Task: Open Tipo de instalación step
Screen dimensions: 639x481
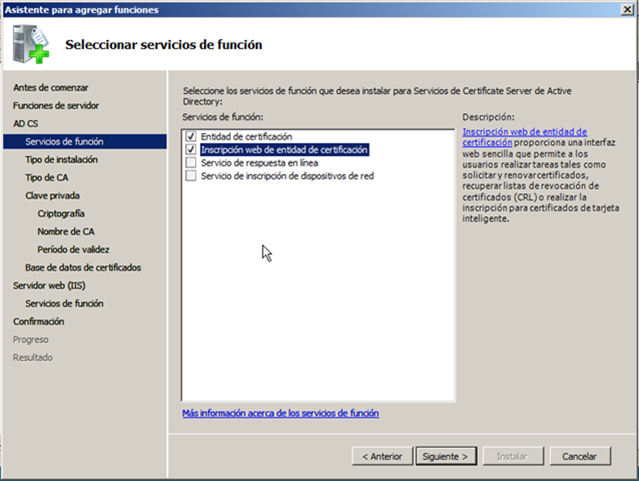Action: pyautogui.click(x=62, y=160)
